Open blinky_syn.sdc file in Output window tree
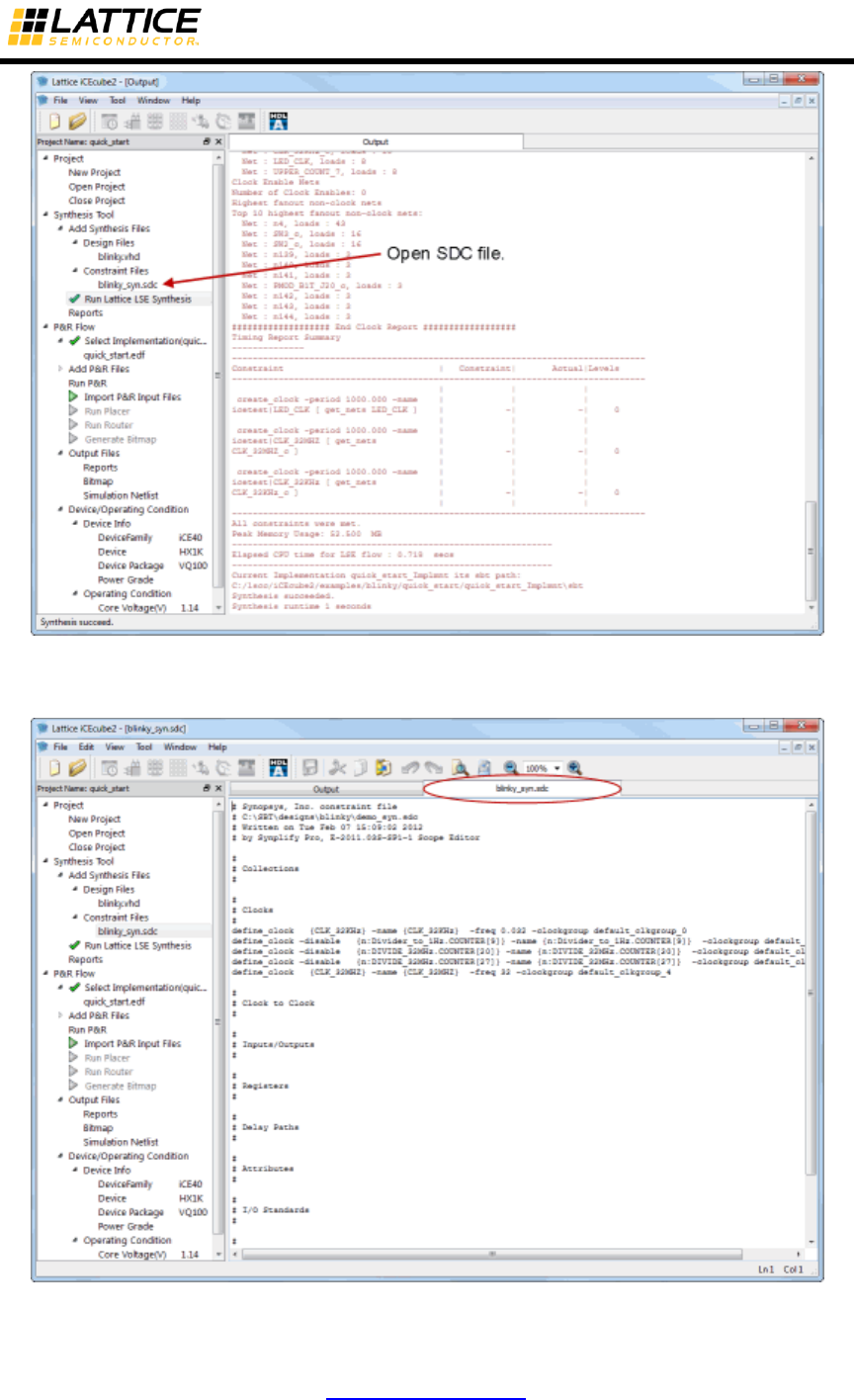 pyautogui.click(x=127, y=285)
